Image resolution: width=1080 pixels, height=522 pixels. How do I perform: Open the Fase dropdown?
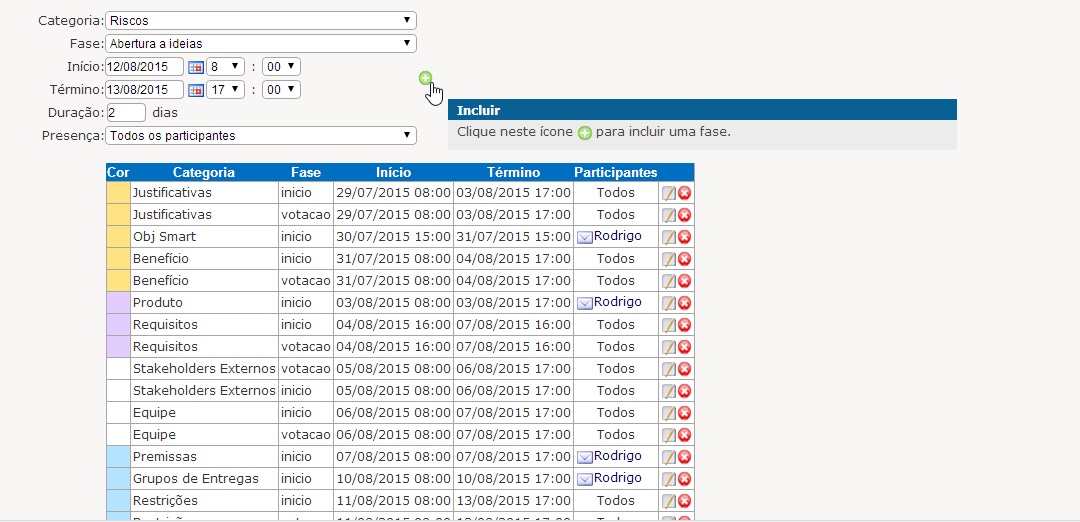(x=260, y=43)
